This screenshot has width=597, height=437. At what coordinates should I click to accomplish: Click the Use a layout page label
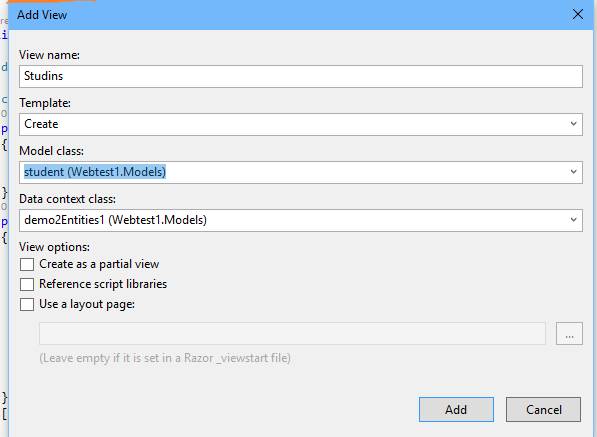87,304
